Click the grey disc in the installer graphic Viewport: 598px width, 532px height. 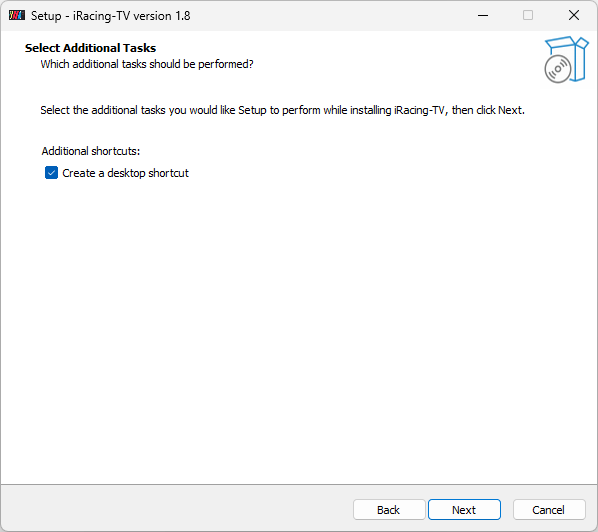558,69
